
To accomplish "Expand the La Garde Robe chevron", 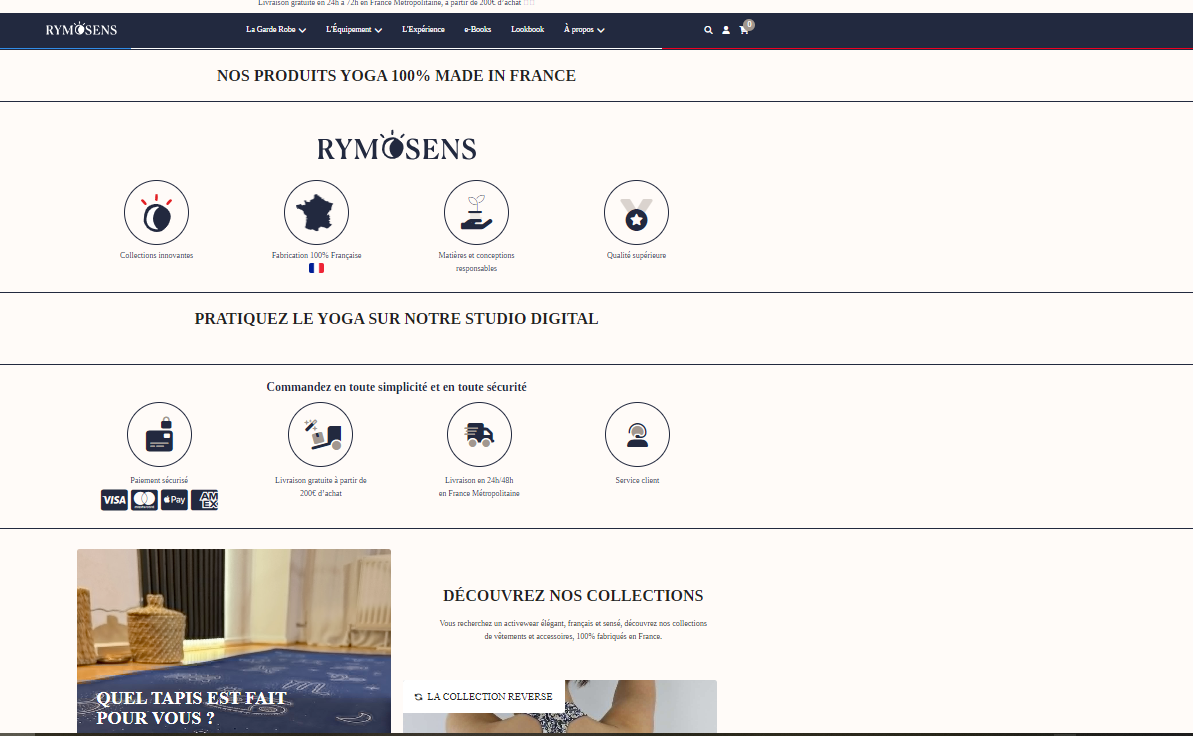I will pos(302,30).
